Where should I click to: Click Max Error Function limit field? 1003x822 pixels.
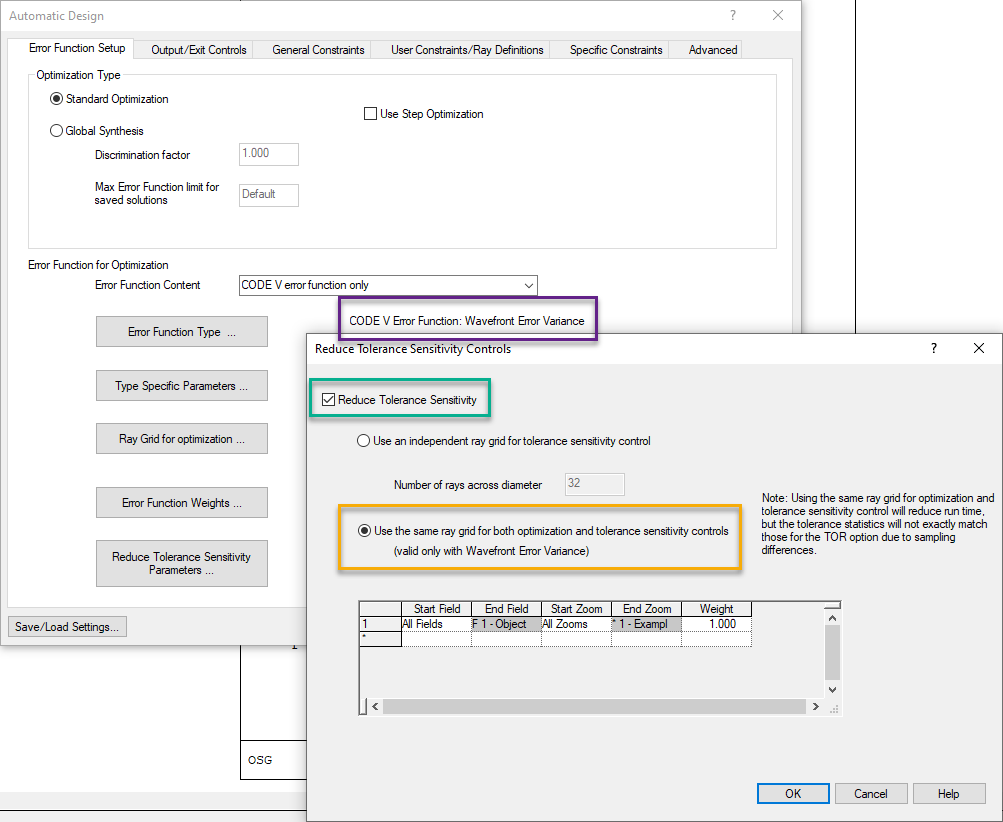269,194
